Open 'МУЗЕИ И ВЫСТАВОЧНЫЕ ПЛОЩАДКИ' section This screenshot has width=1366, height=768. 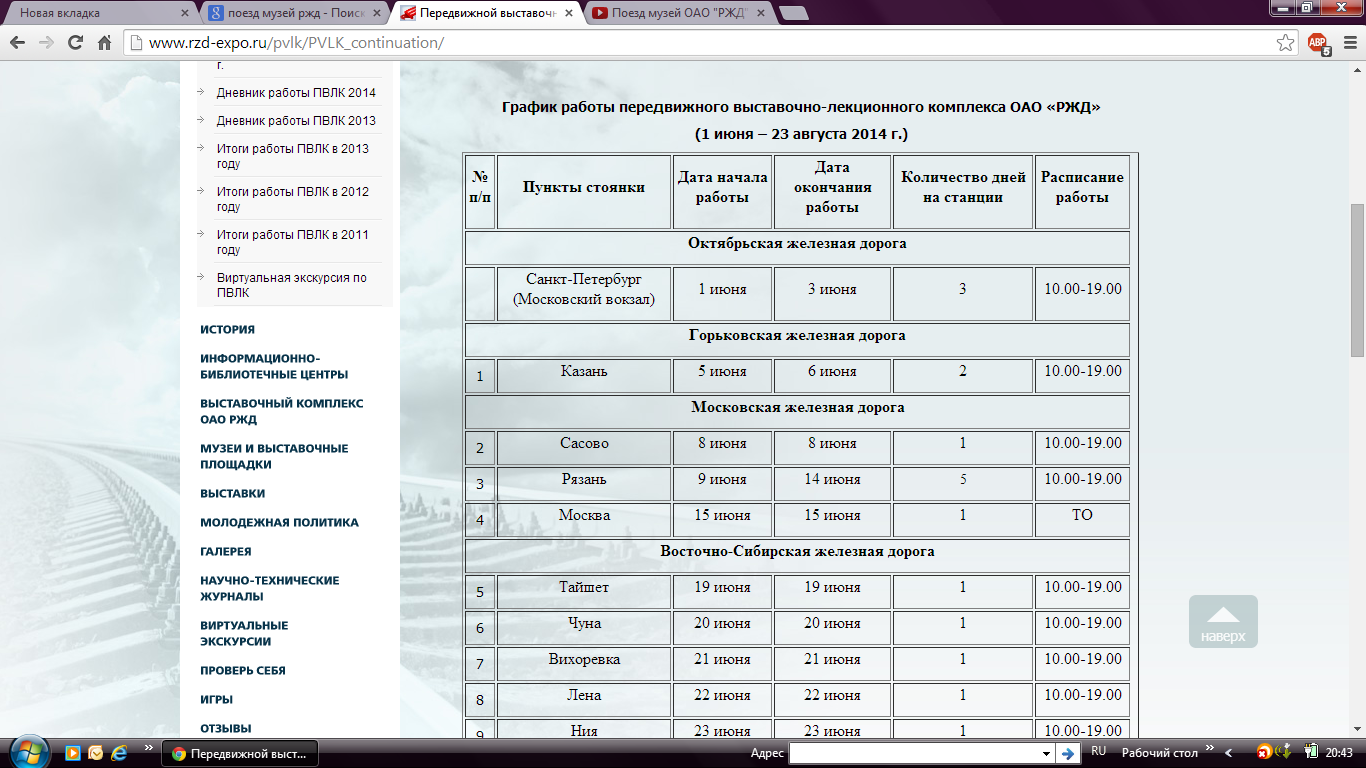pyautogui.click(x=274, y=456)
